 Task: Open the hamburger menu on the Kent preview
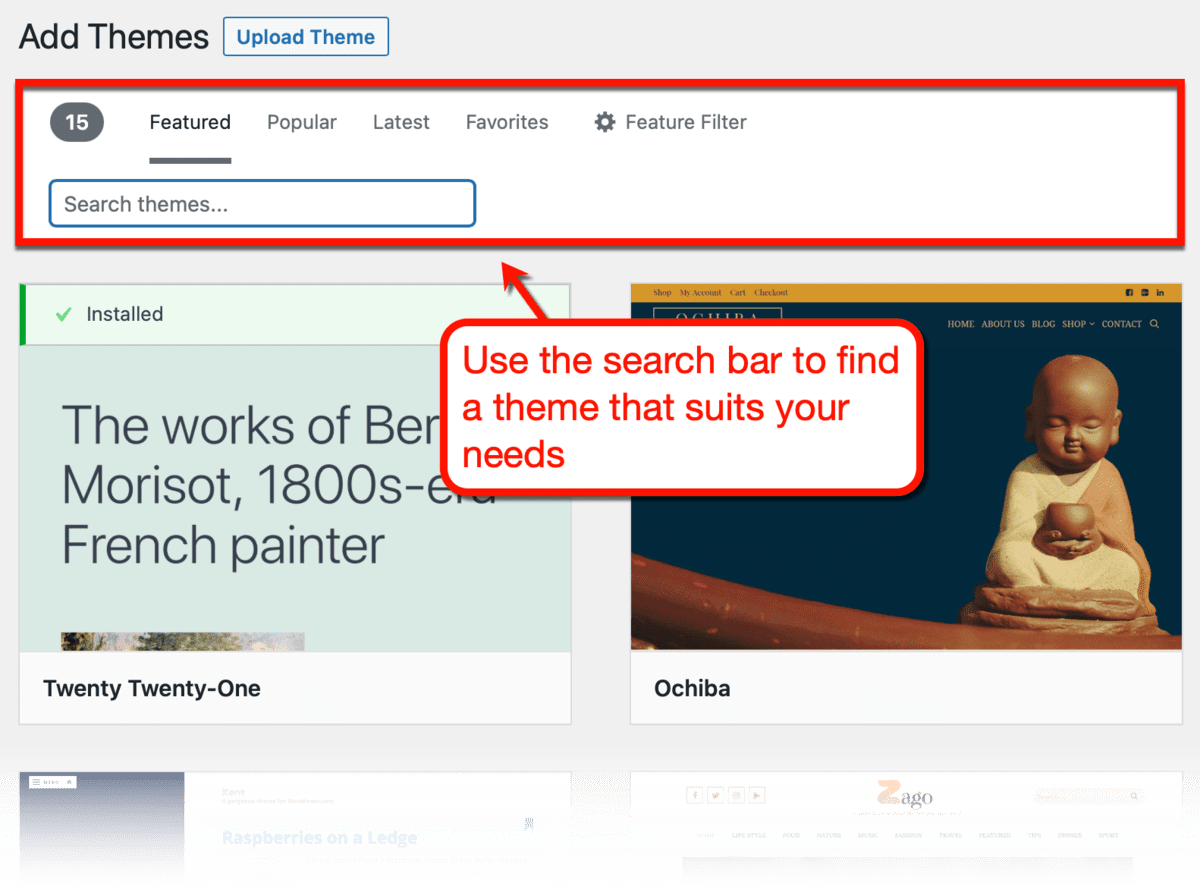pyautogui.click(x=37, y=781)
